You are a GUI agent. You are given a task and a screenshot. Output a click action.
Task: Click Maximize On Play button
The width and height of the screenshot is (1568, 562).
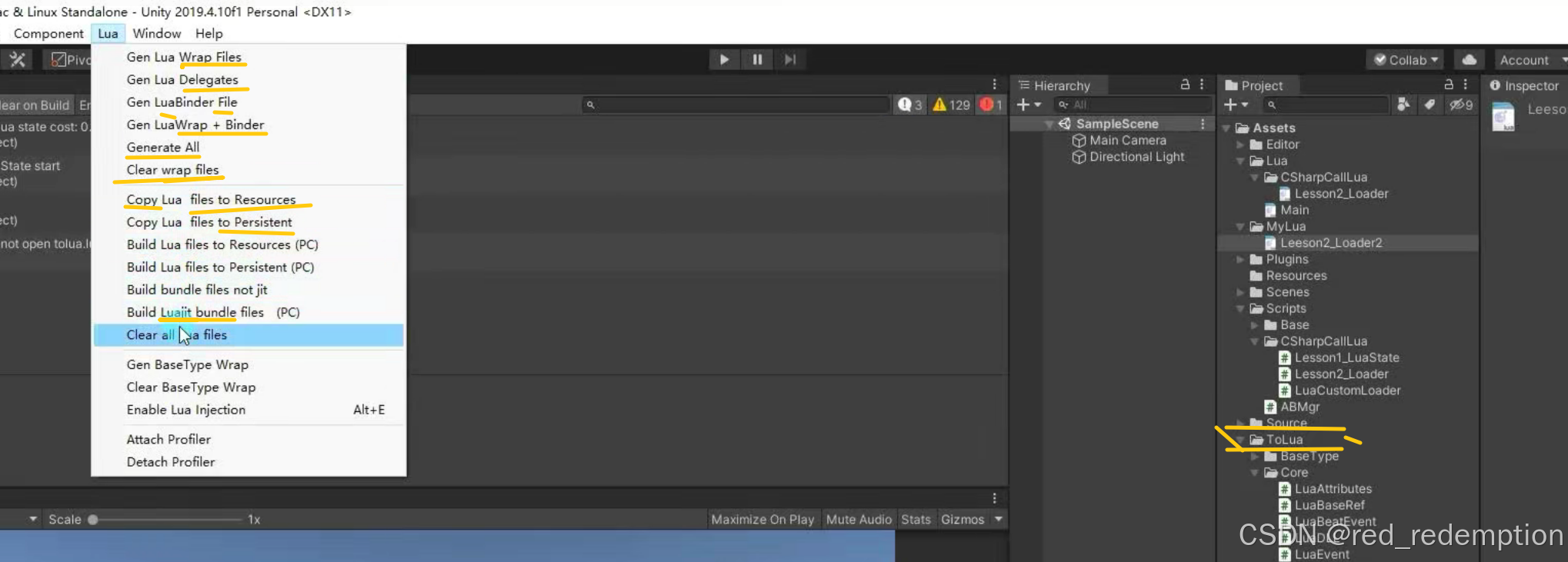tap(762, 520)
